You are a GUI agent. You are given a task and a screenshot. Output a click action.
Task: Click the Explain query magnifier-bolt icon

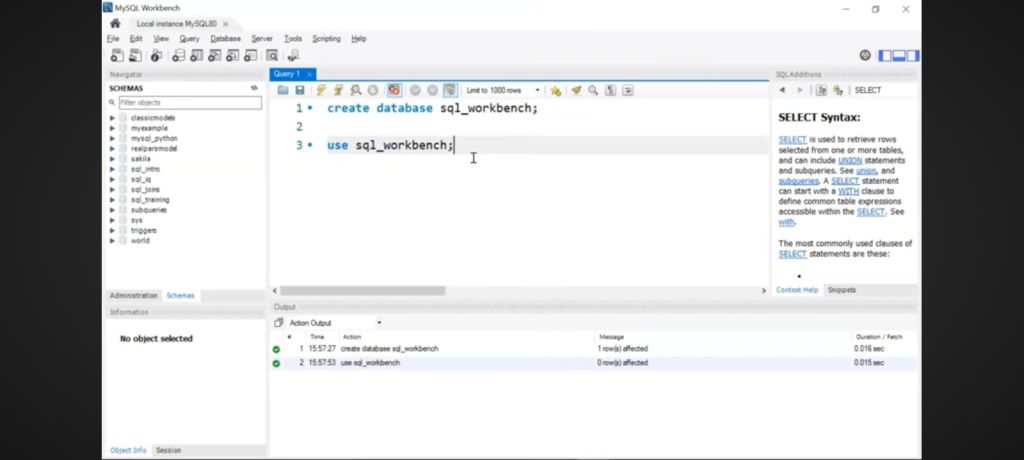[355, 90]
